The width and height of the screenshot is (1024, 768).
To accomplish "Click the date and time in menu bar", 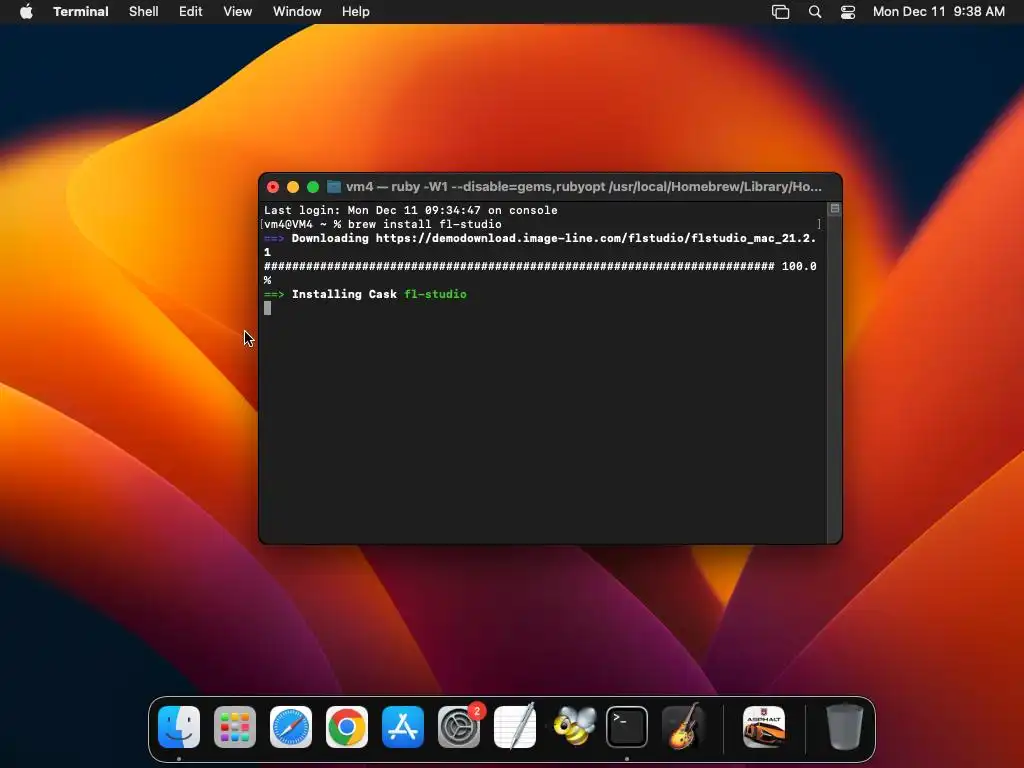I will click(938, 12).
